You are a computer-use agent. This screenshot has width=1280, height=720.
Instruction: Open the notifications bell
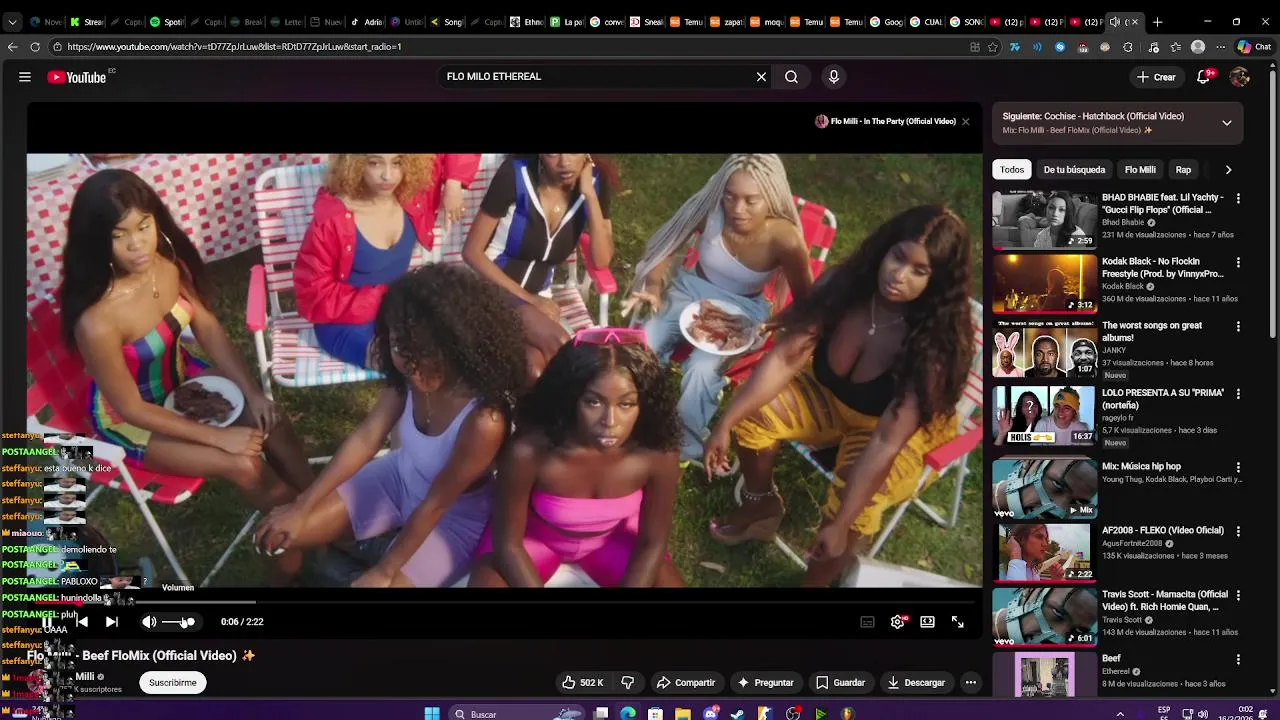tap(1204, 77)
